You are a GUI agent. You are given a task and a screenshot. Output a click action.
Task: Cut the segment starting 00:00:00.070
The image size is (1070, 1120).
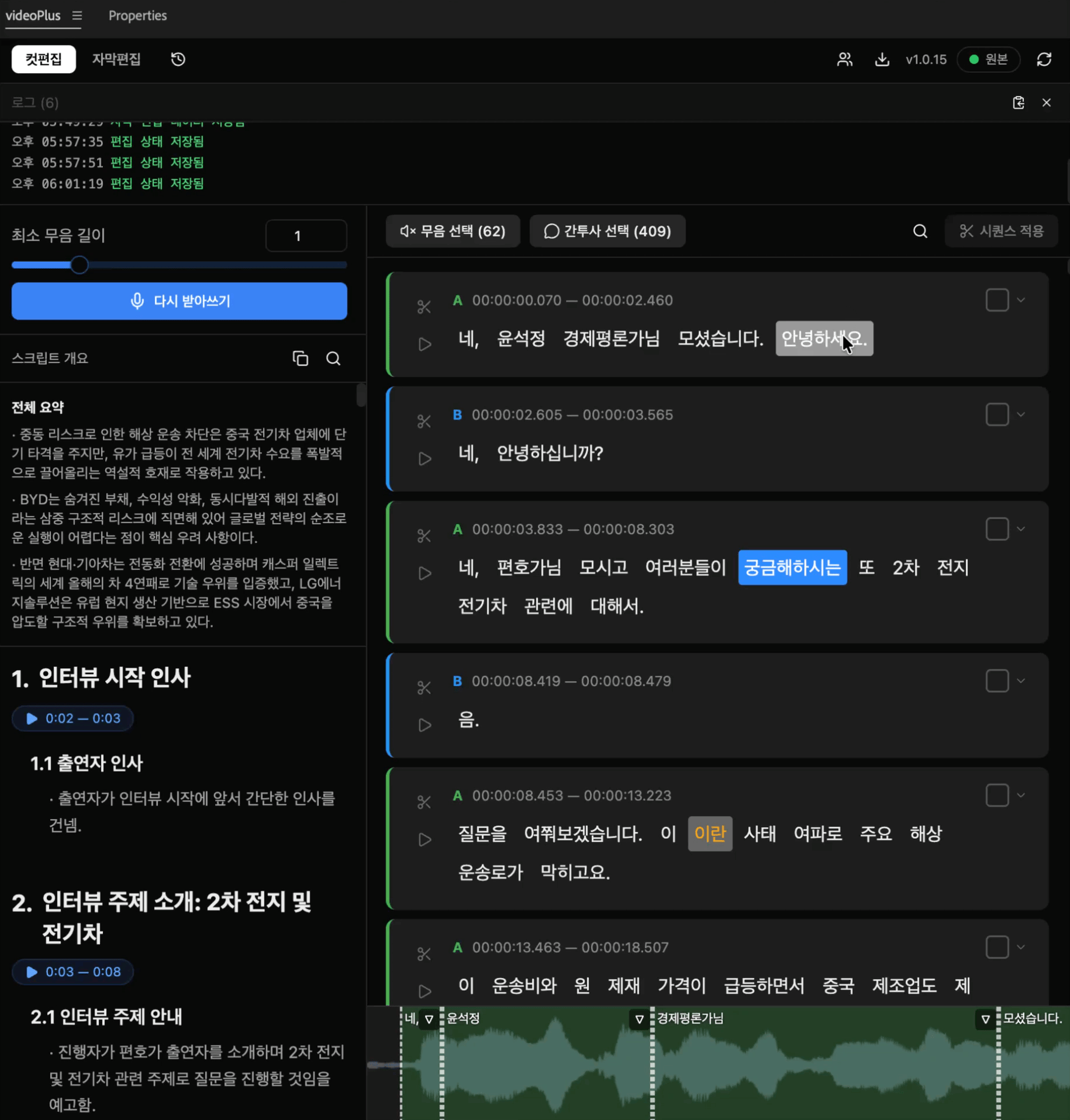(x=424, y=306)
